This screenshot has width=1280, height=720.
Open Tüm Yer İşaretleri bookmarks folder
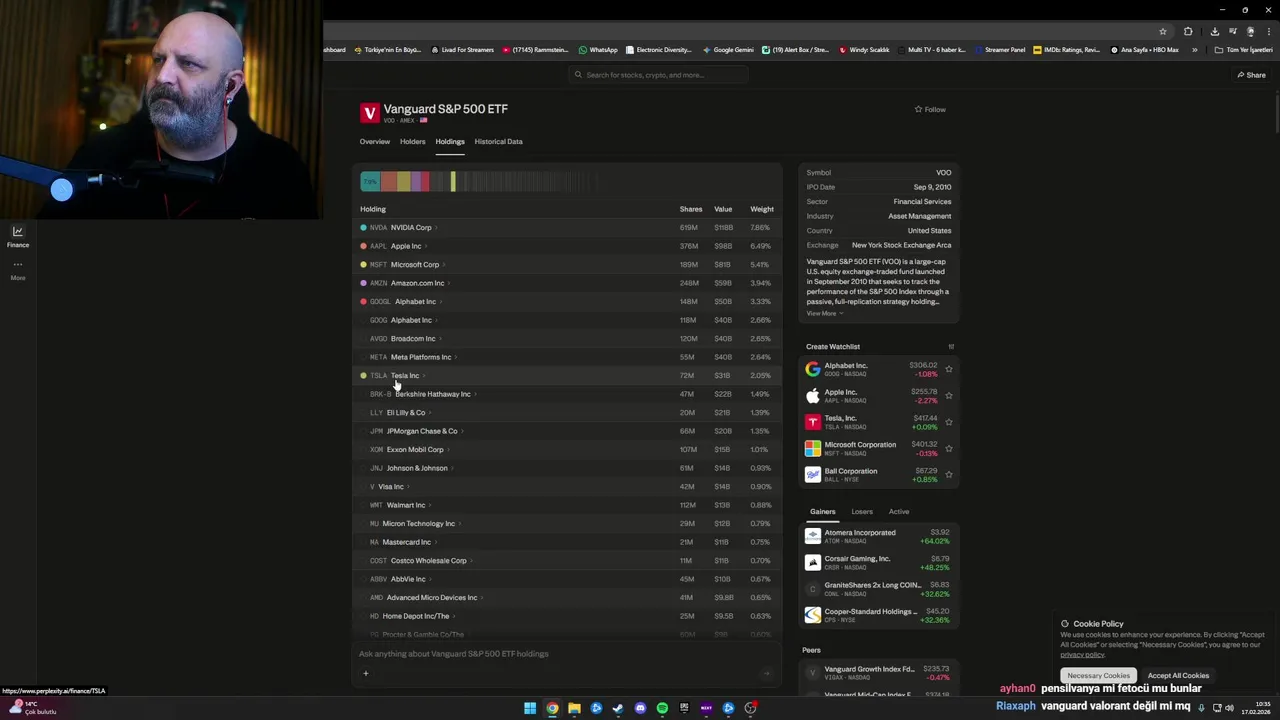(1244, 50)
